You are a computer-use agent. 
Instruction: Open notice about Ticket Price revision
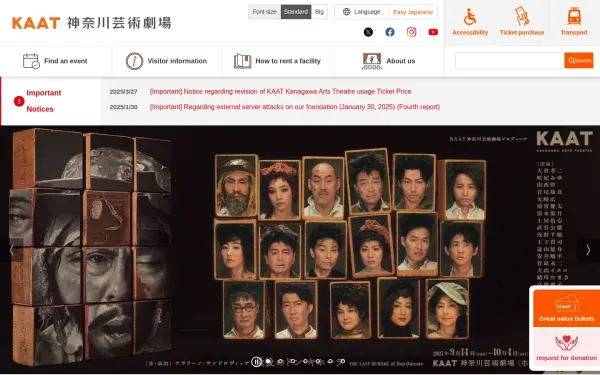[x=280, y=91]
